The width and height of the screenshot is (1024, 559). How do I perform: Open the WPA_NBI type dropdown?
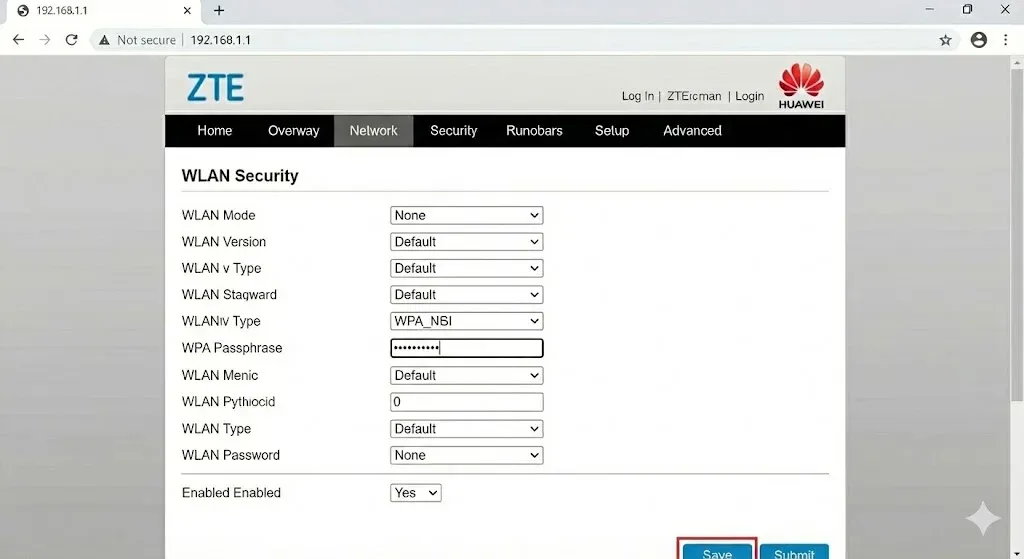pos(466,321)
